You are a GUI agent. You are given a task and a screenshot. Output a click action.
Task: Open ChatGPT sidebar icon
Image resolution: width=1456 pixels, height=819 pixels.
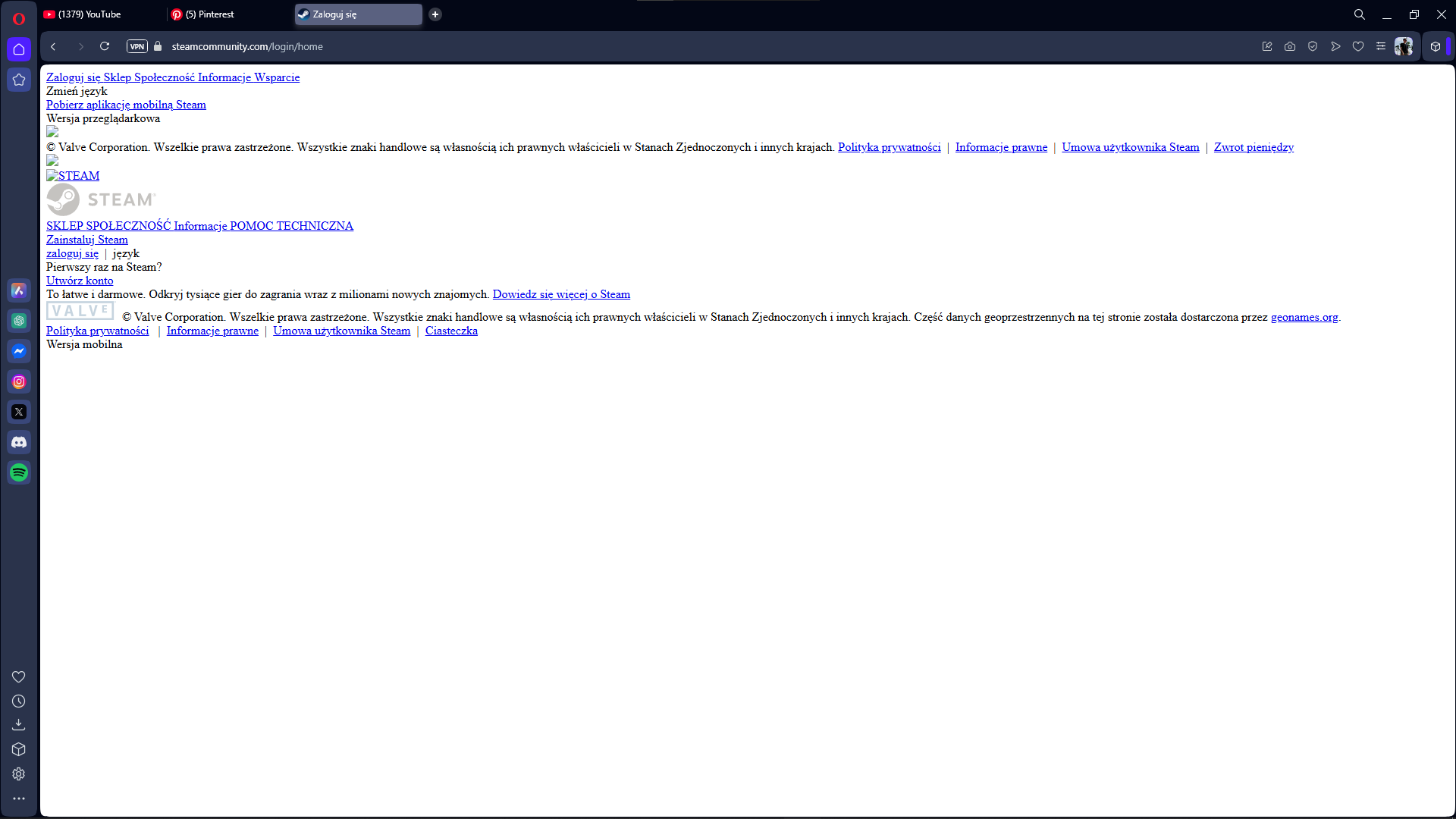19,321
